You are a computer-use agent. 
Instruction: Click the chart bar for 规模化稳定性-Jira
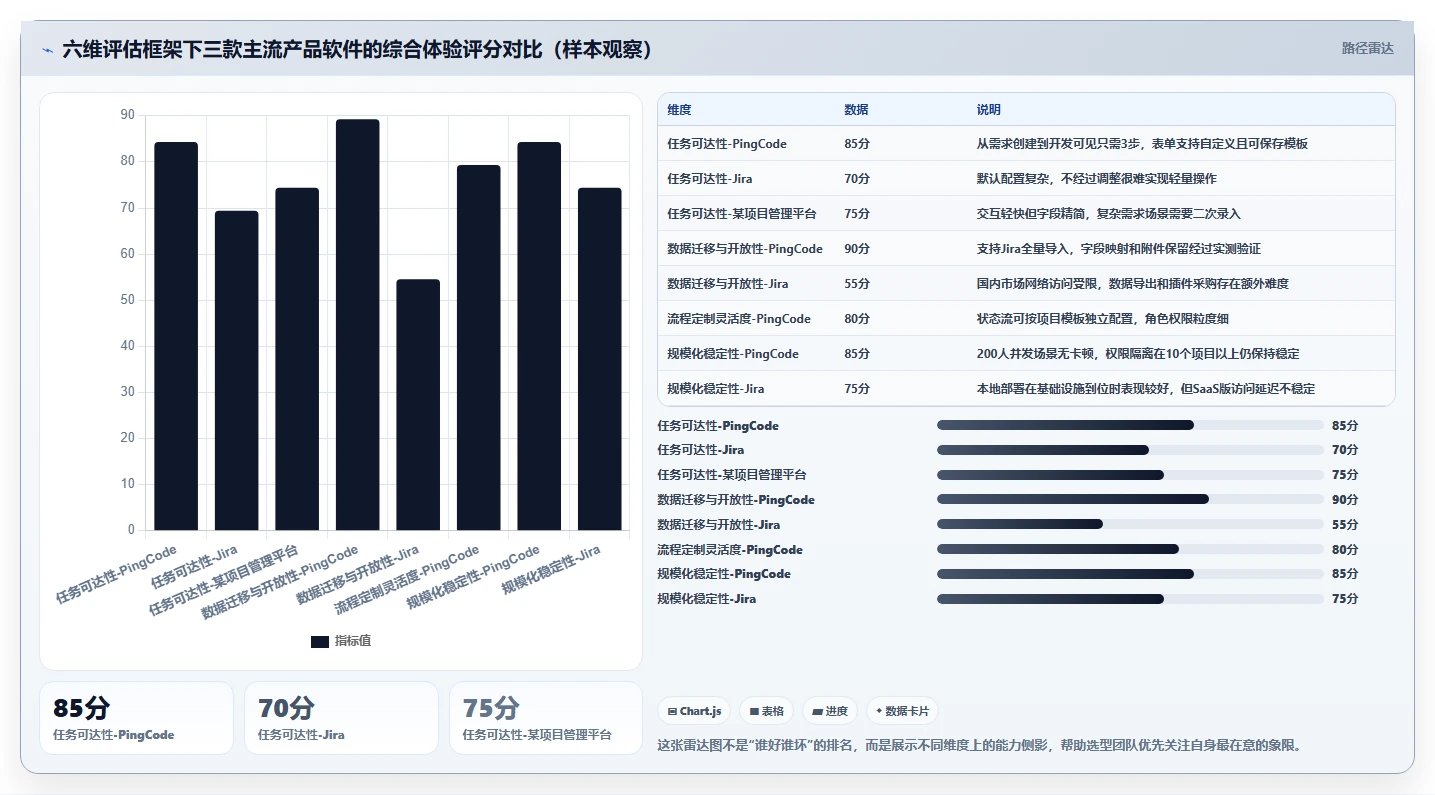tap(600, 359)
